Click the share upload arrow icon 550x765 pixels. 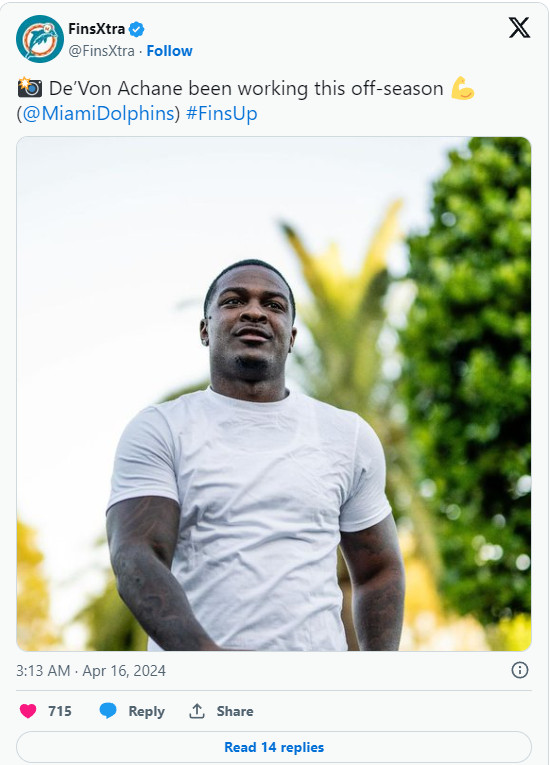(x=197, y=711)
